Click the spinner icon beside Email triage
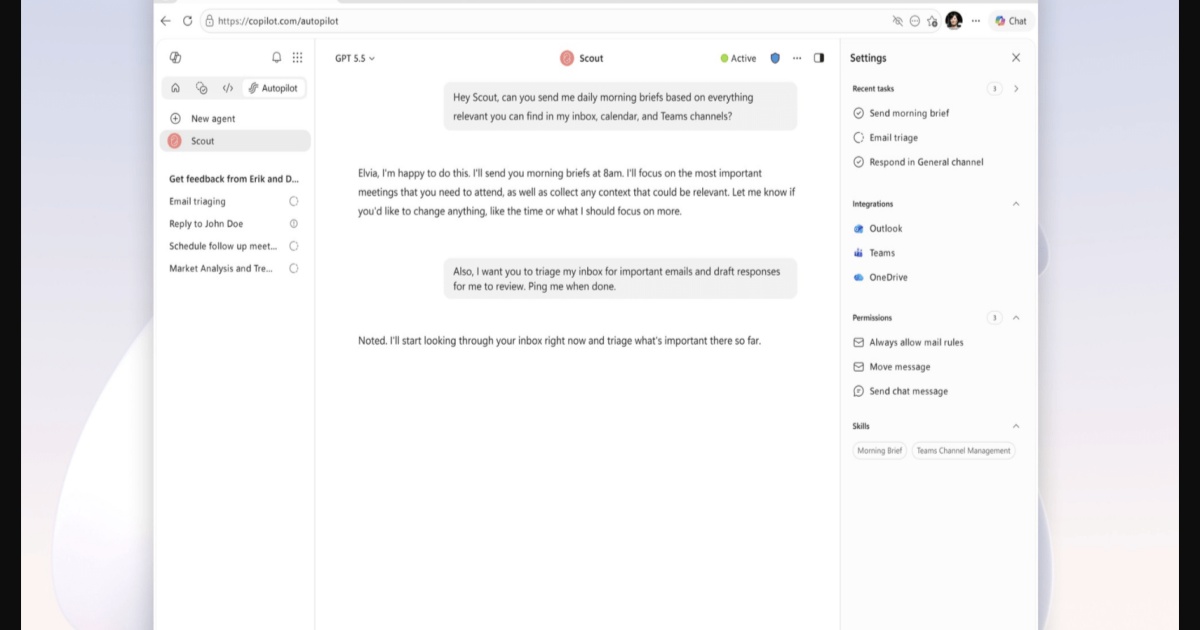1200x630 pixels. (x=858, y=138)
